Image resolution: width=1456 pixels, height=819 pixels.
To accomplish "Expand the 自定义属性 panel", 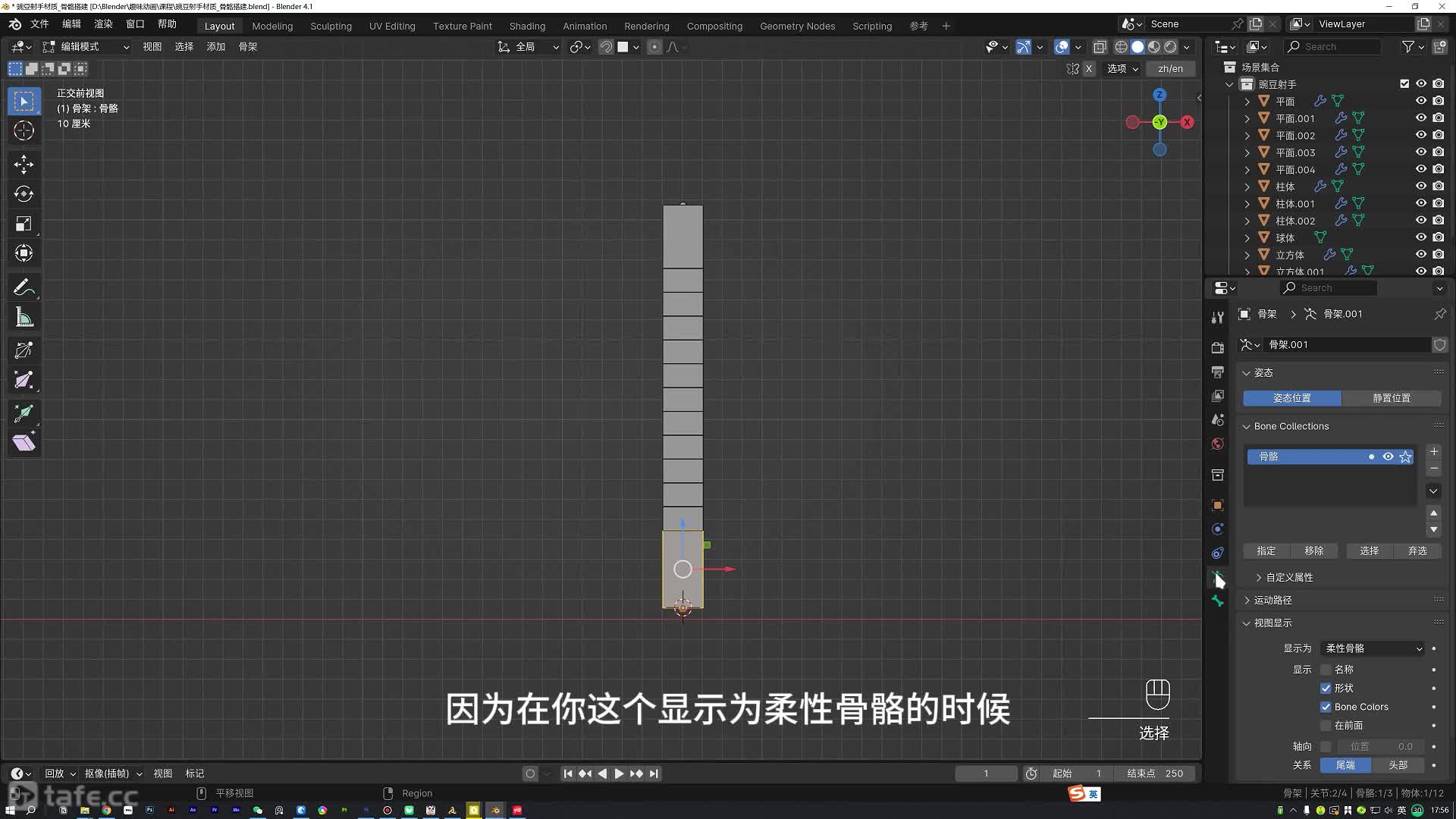I will [x=1259, y=578].
